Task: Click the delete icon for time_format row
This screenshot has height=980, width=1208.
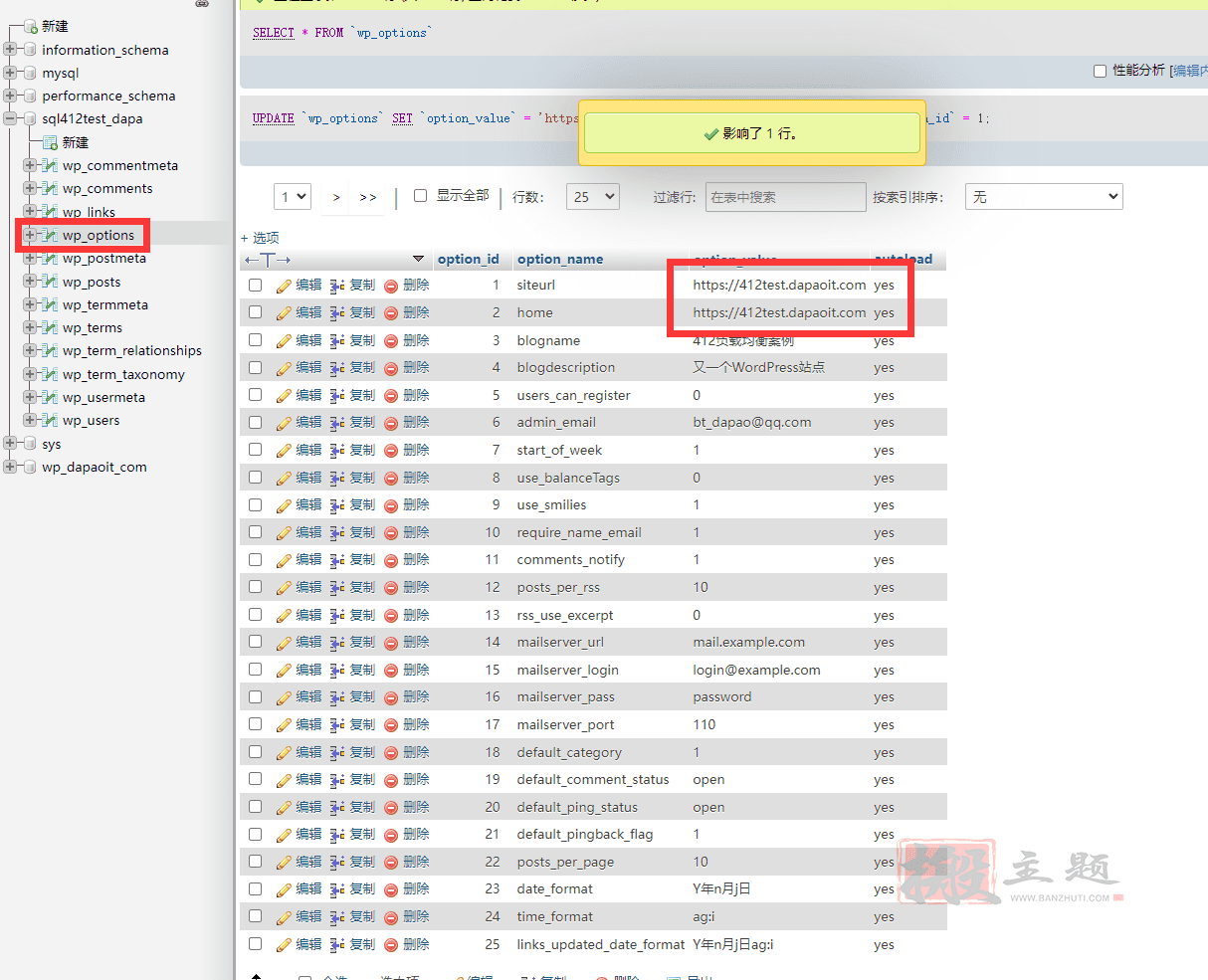Action: click(391, 917)
